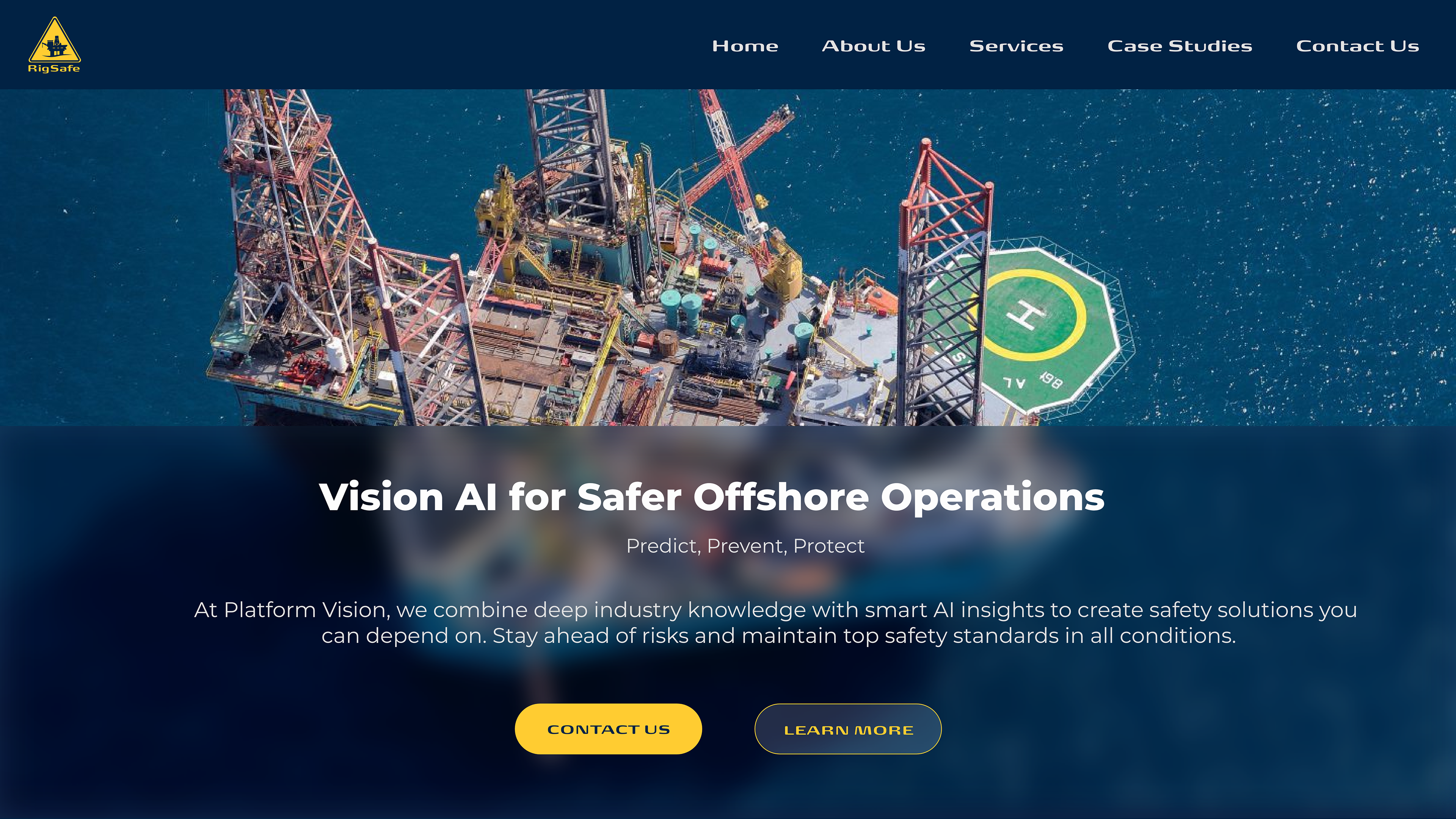Click the outlined LEARN MORE button
The width and height of the screenshot is (1456, 819).
point(848,729)
